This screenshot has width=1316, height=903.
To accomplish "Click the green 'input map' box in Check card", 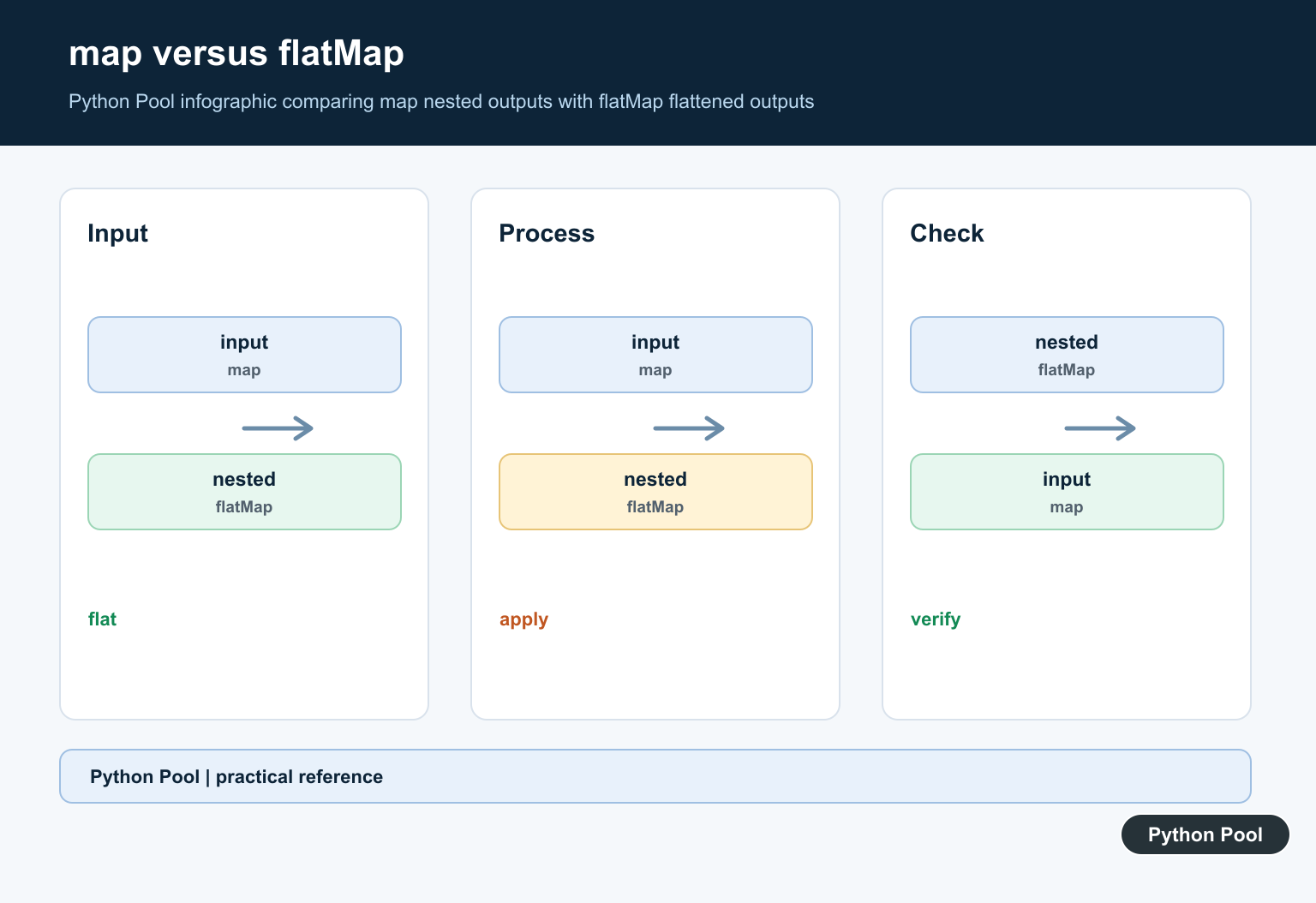I will (x=1067, y=492).
